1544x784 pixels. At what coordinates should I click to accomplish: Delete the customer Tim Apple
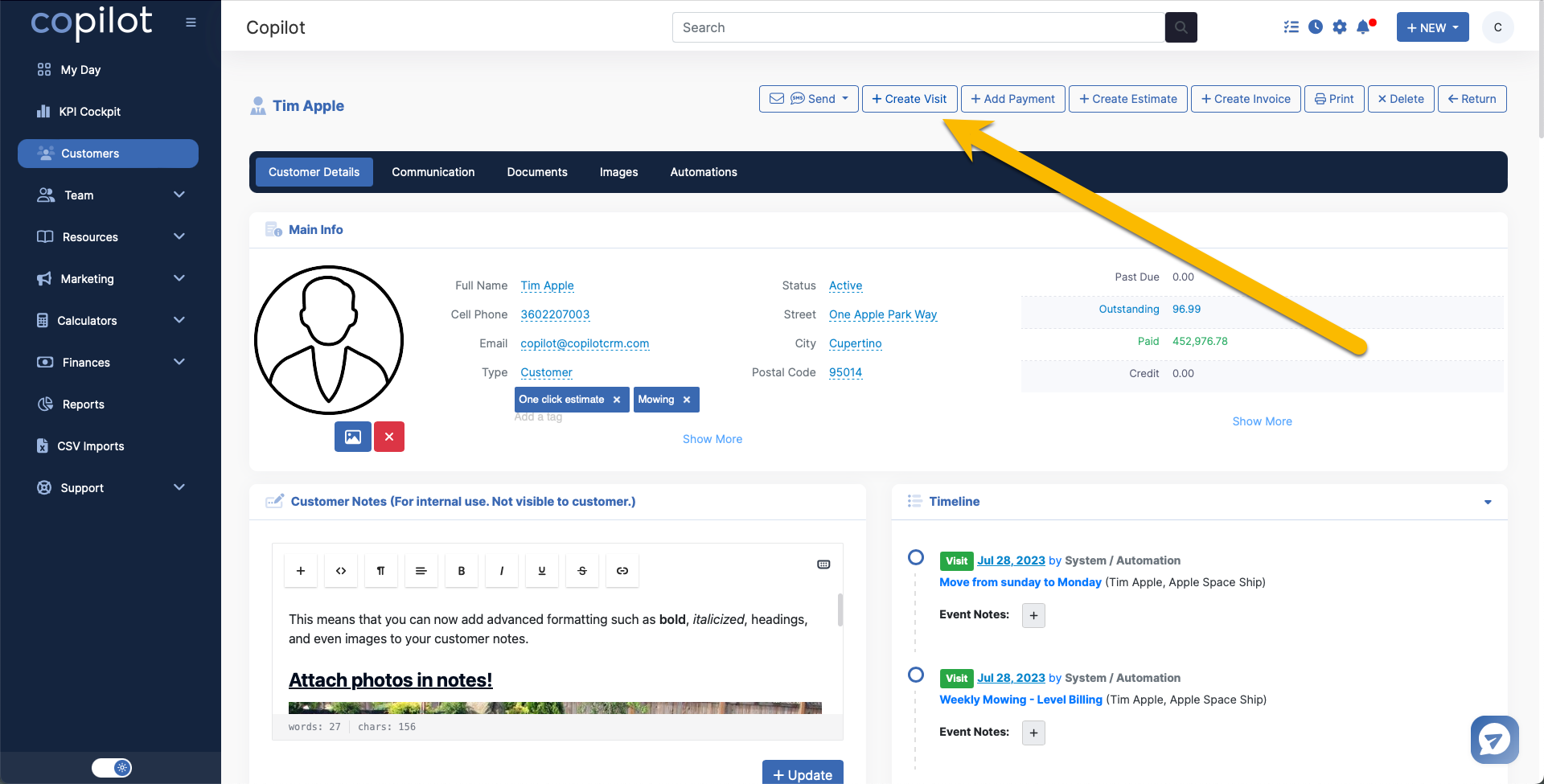1401,99
